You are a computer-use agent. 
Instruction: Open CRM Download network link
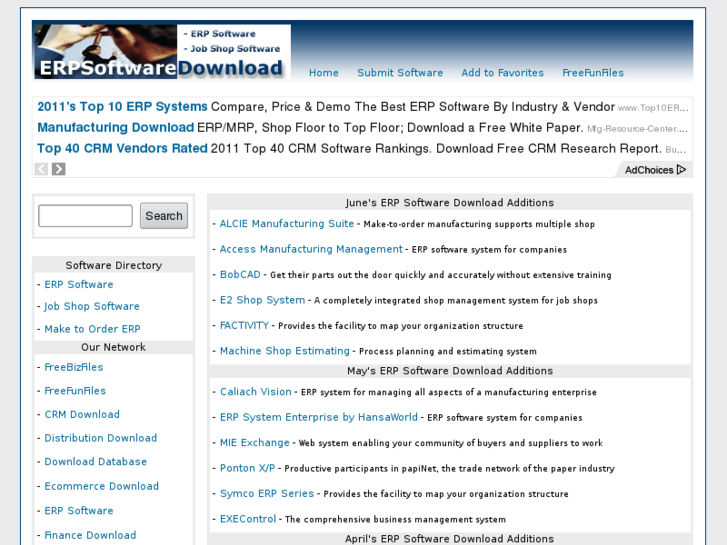click(82, 415)
